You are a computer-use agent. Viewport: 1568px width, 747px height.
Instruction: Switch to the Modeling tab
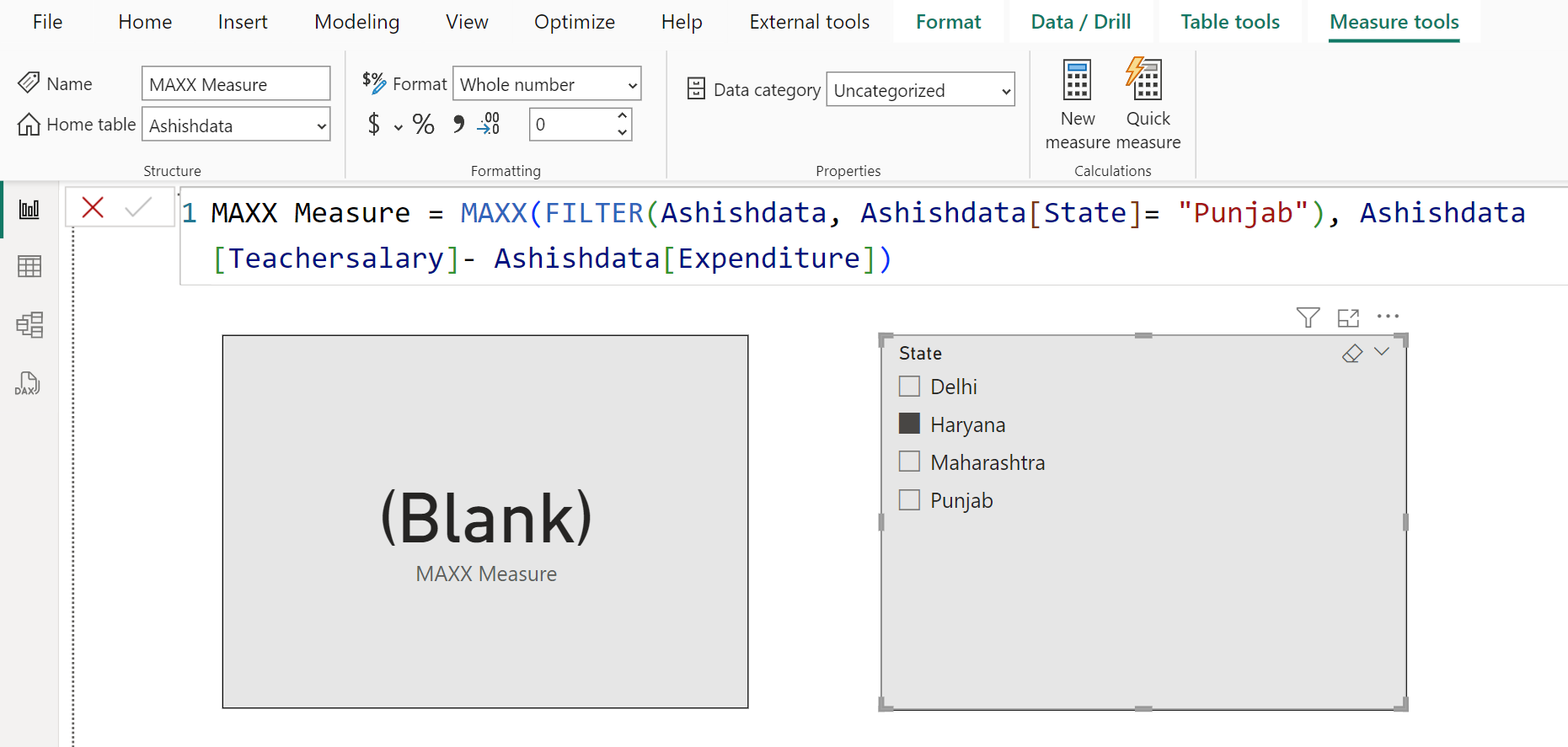pos(356,22)
